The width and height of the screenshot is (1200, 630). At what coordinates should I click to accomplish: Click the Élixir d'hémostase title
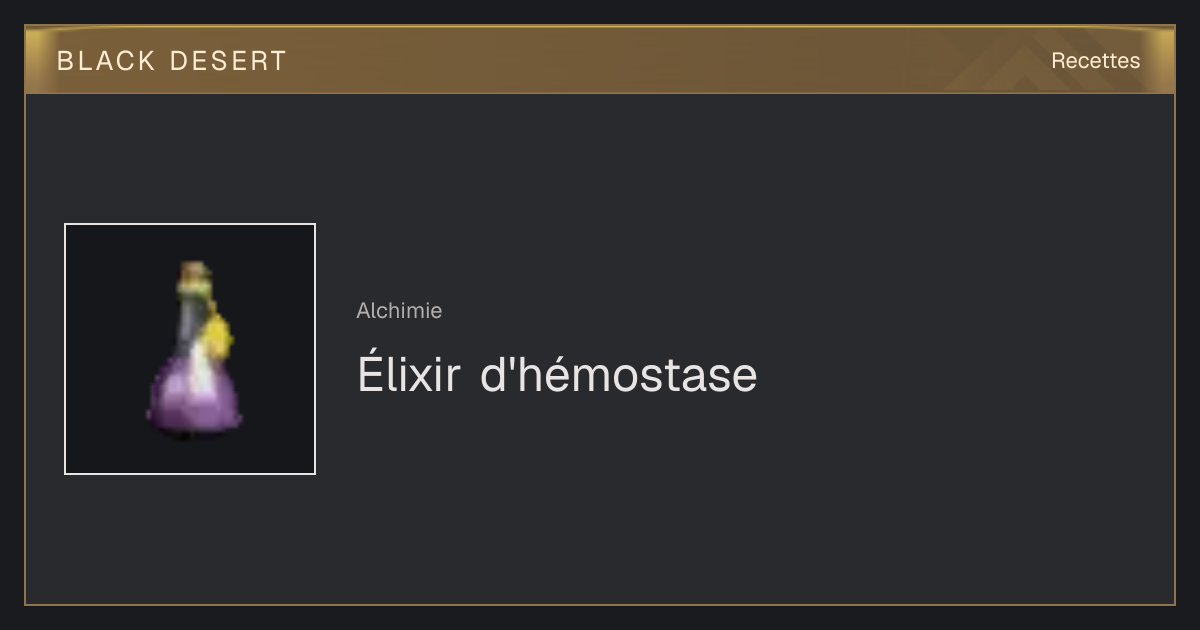pos(557,375)
